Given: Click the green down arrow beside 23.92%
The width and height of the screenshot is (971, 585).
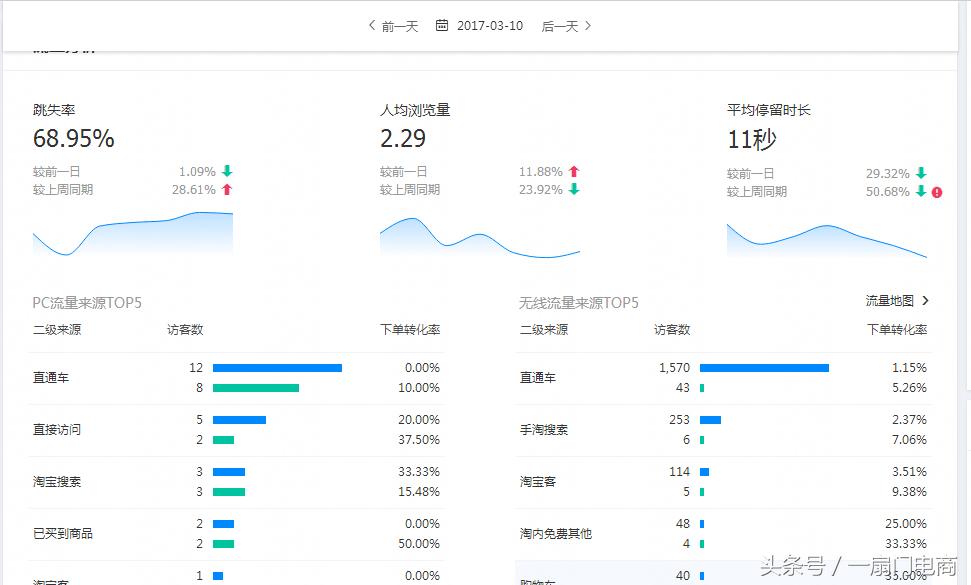Looking at the screenshot, I should [x=573, y=189].
